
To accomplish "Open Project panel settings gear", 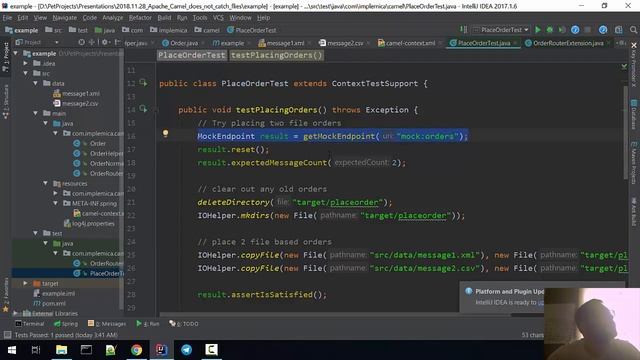I will (x=105, y=42).
